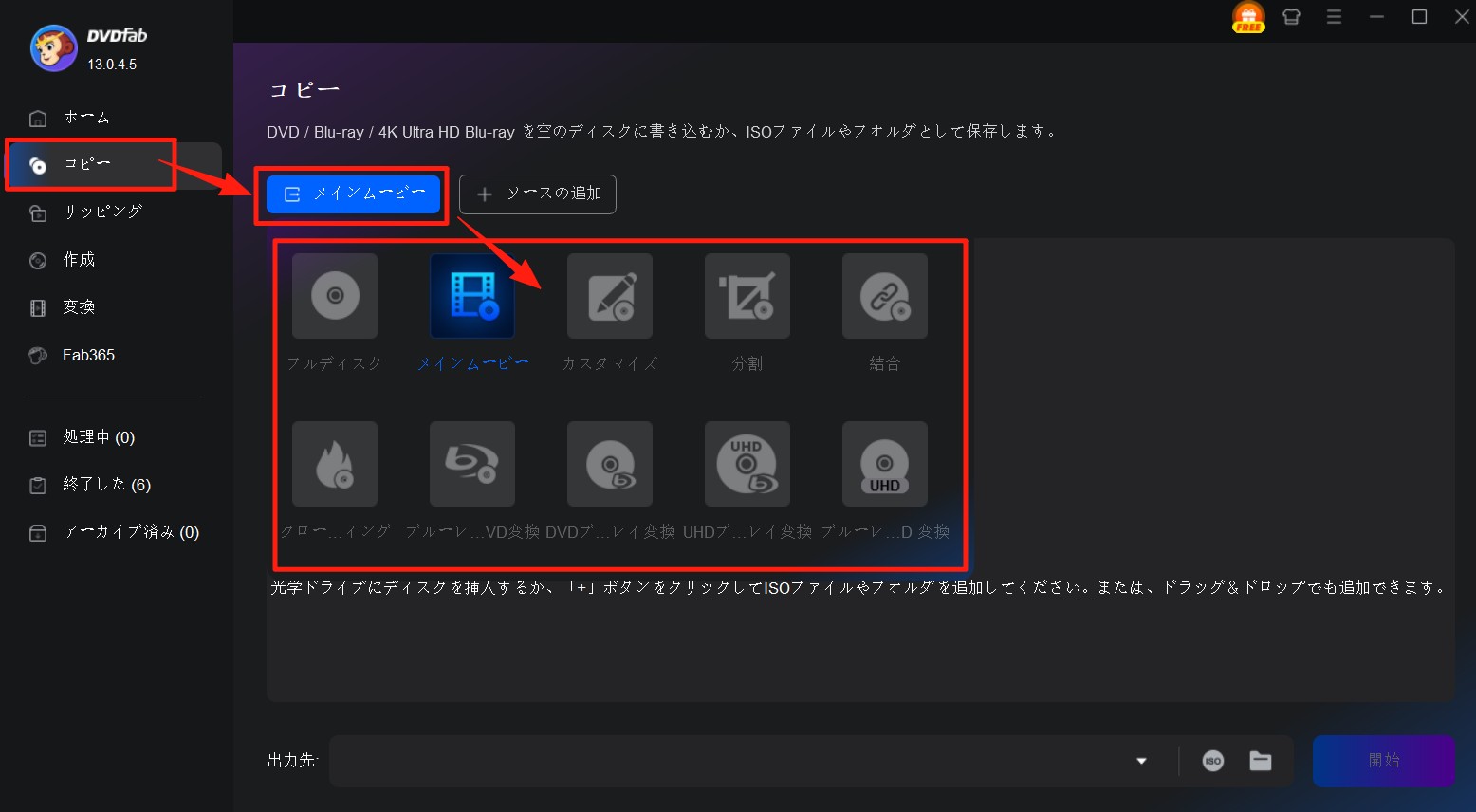
Task: Pick the ブルーレイ DVD変換 mode icon
Action: pyautogui.click(x=472, y=464)
